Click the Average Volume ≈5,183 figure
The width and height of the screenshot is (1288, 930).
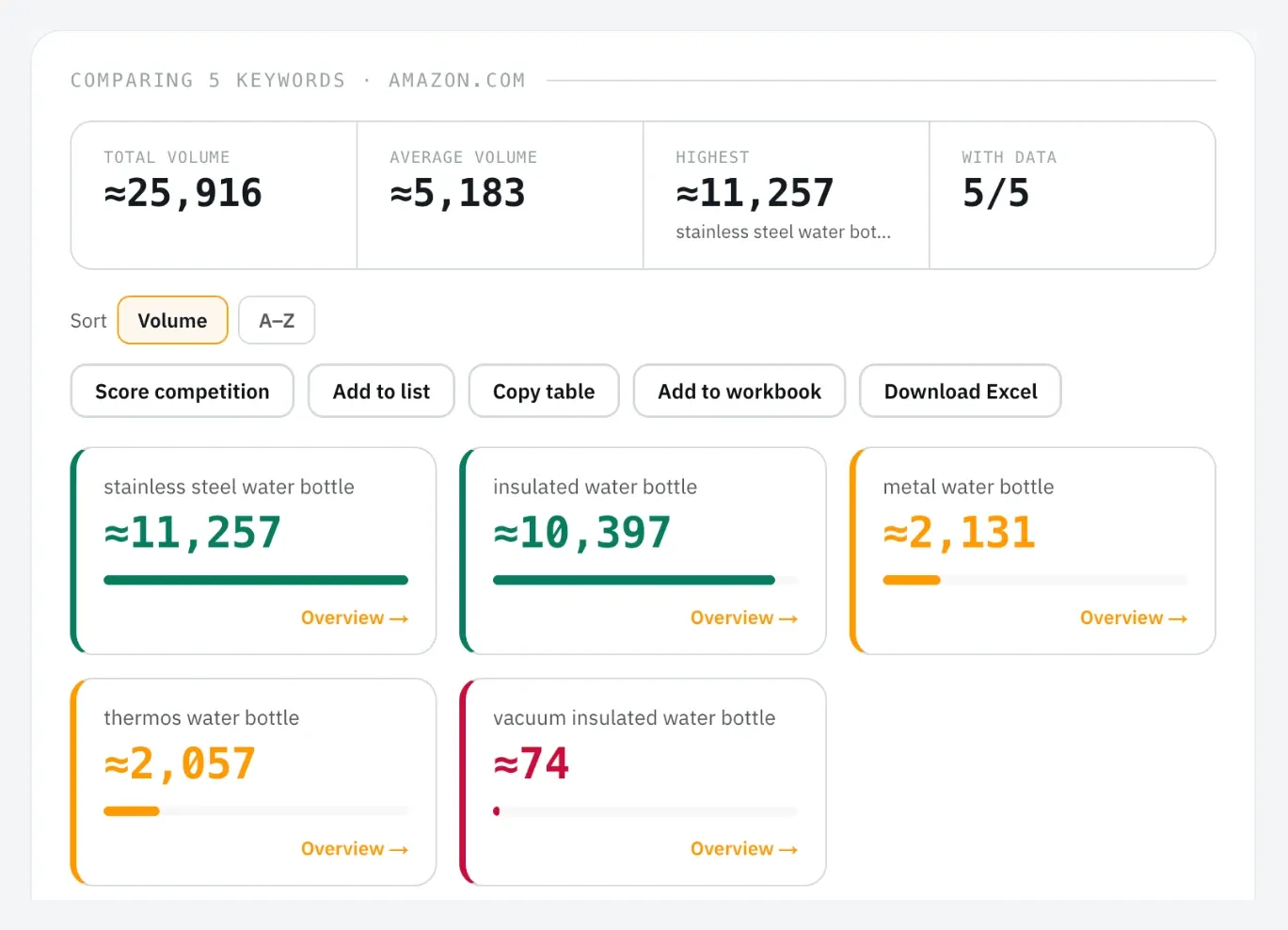[x=458, y=193]
